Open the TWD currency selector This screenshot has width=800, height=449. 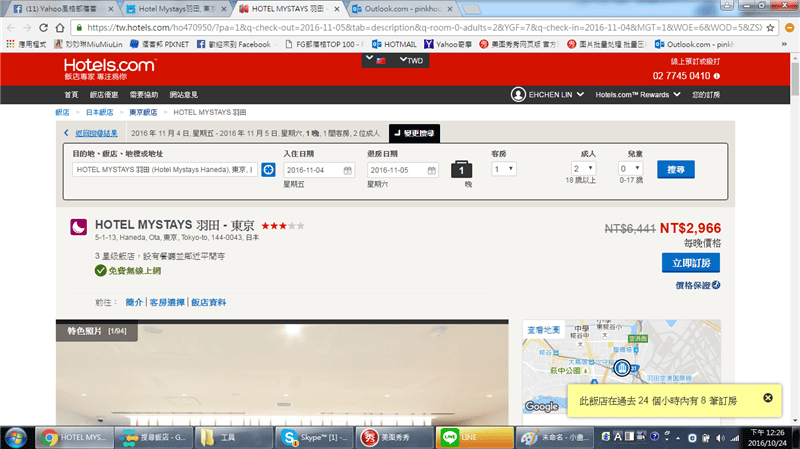coord(411,61)
